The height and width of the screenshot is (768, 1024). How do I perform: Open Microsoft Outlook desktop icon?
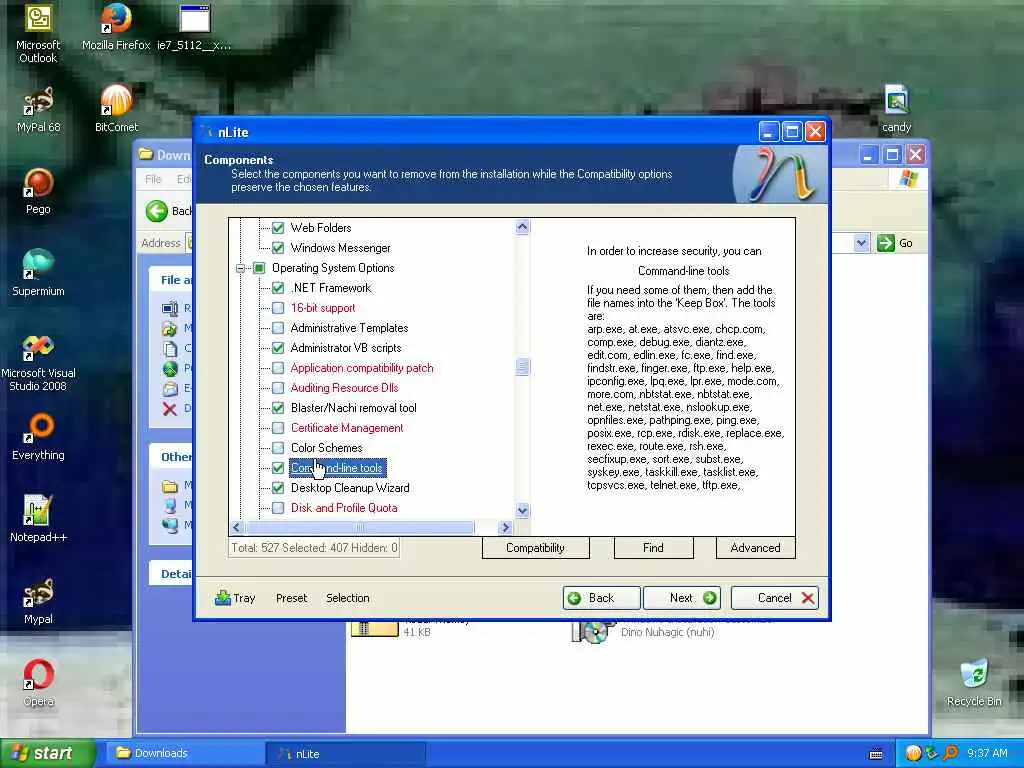(x=38, y=33)
